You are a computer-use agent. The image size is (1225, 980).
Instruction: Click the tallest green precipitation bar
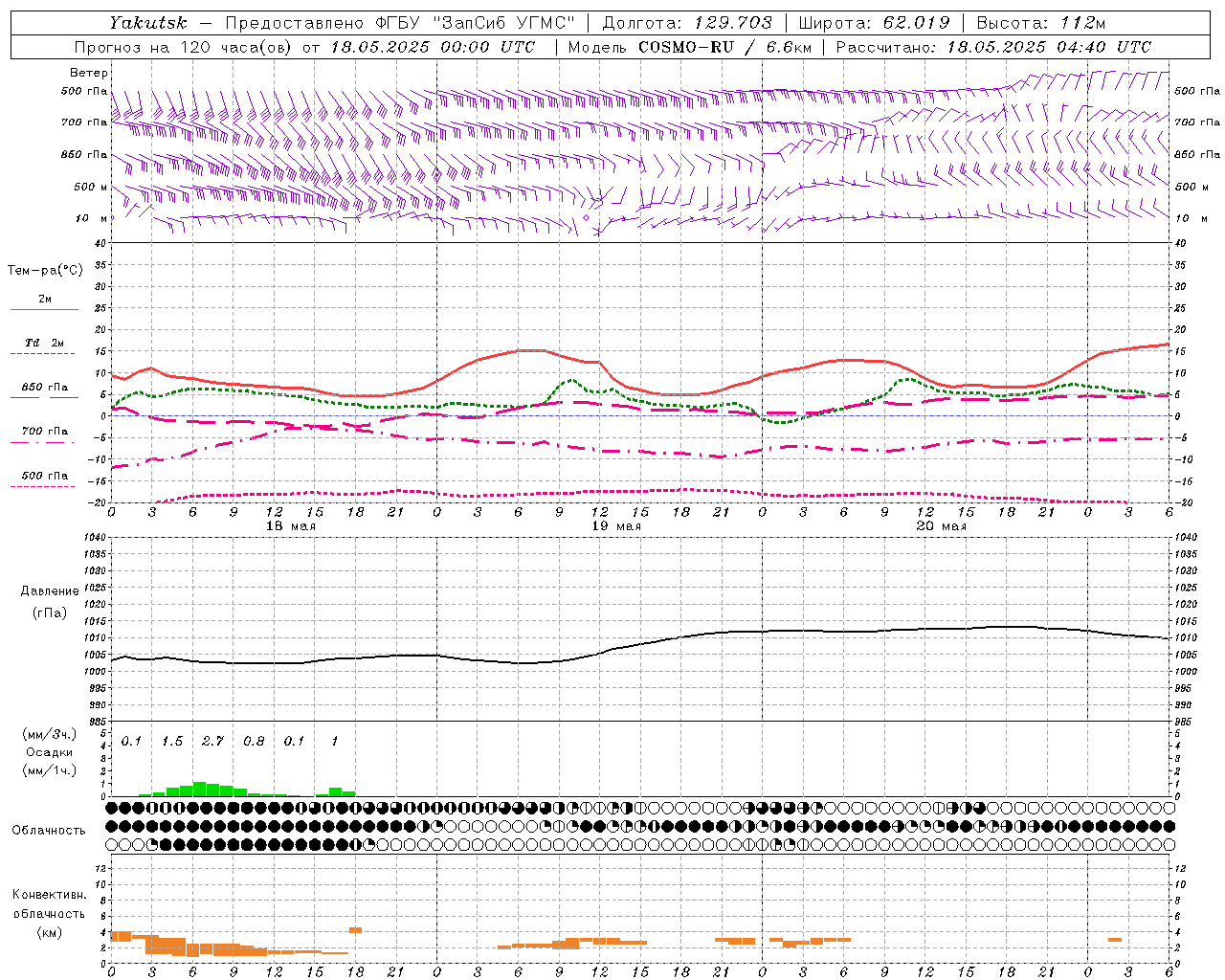(x=200, y=789)
